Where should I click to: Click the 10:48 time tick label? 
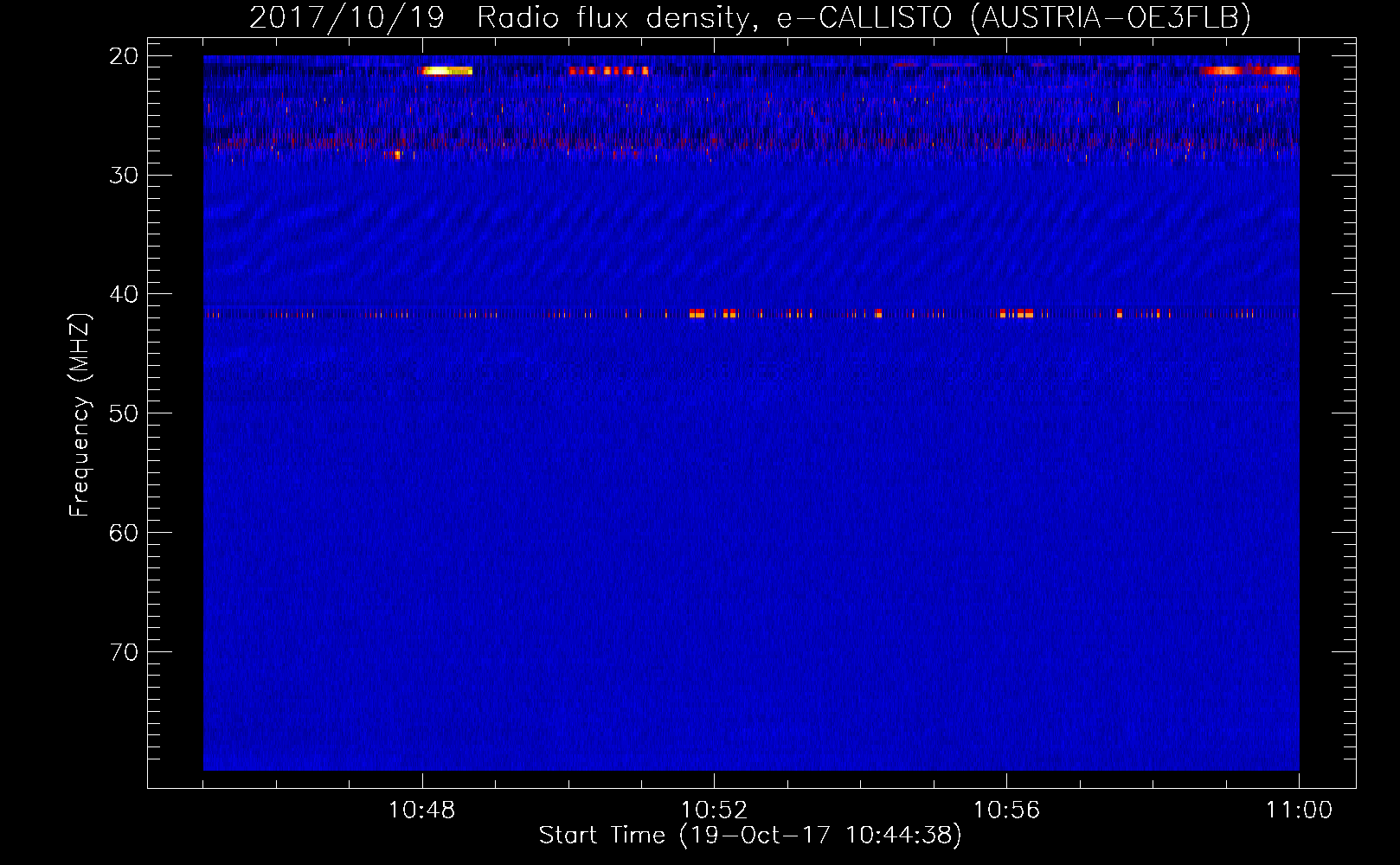422,811
